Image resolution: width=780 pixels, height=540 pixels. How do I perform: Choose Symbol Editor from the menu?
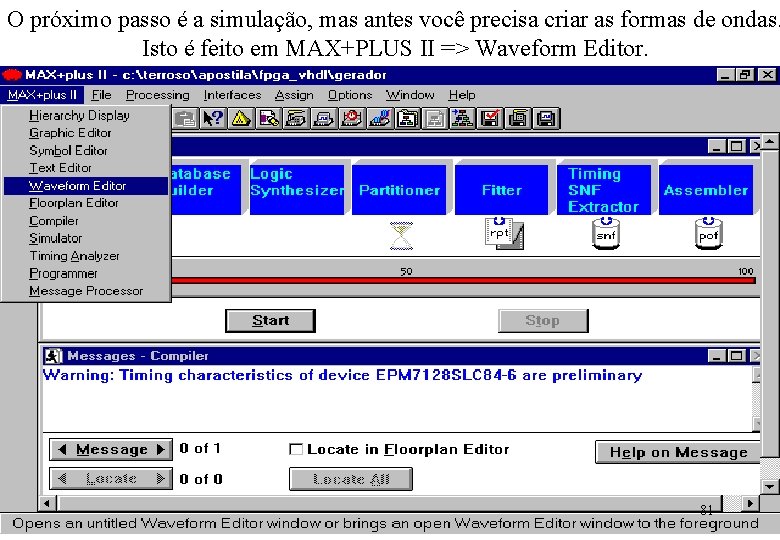(86, 150)
